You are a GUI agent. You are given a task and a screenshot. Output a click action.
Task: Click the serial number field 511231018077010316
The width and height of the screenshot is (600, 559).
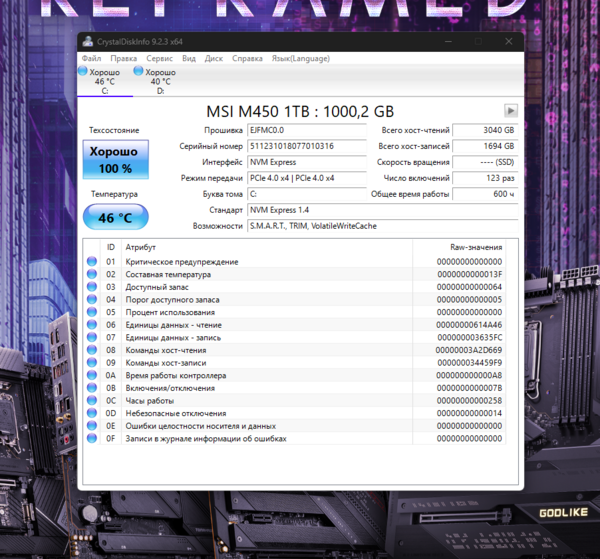(307, 146)
